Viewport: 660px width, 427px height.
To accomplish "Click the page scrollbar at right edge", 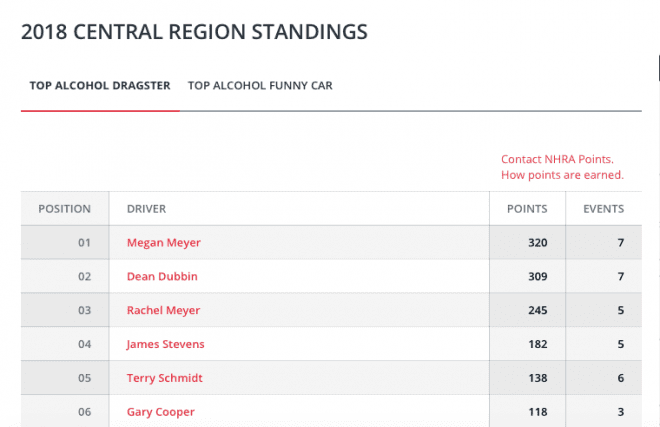I will tap(658, 67).
